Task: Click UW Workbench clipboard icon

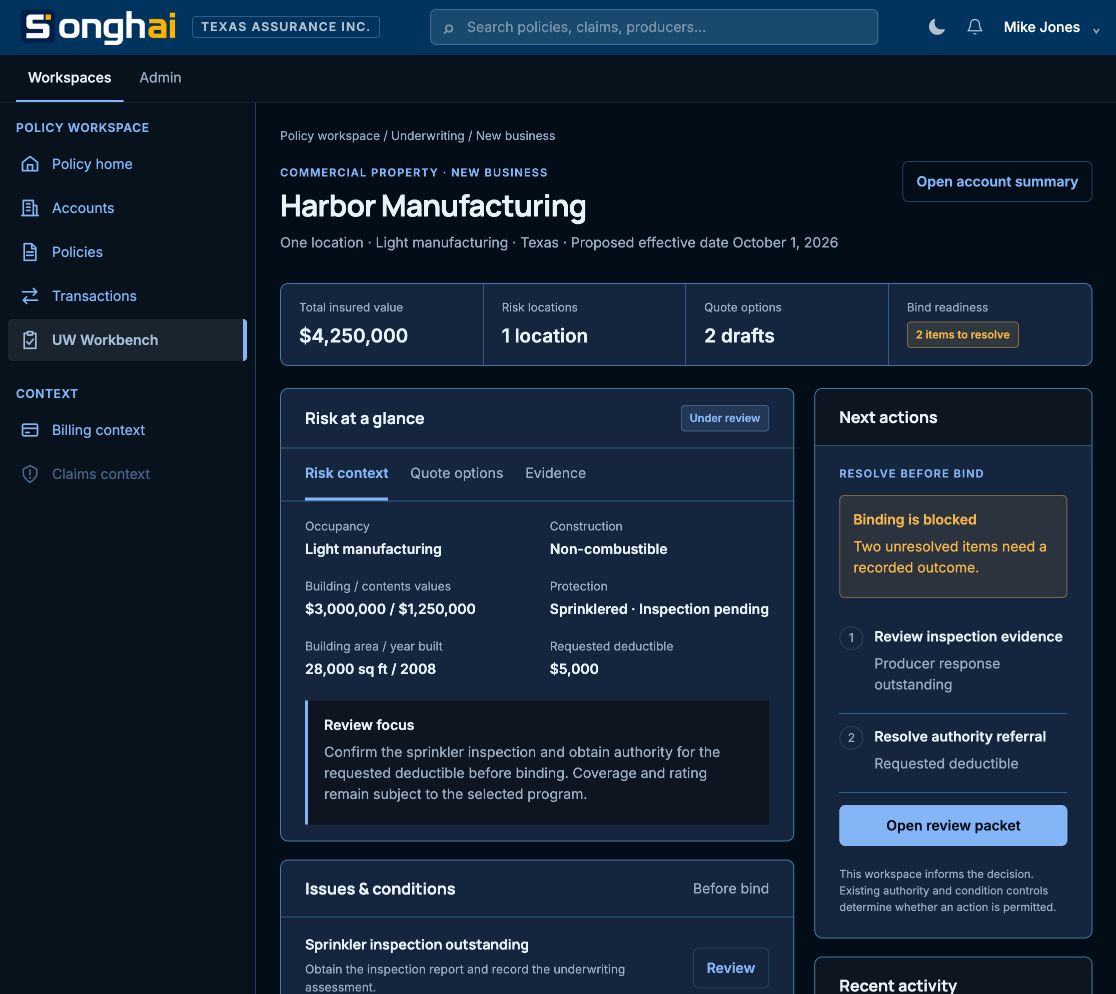Action: pyautogui.click(x=30, y=340)
